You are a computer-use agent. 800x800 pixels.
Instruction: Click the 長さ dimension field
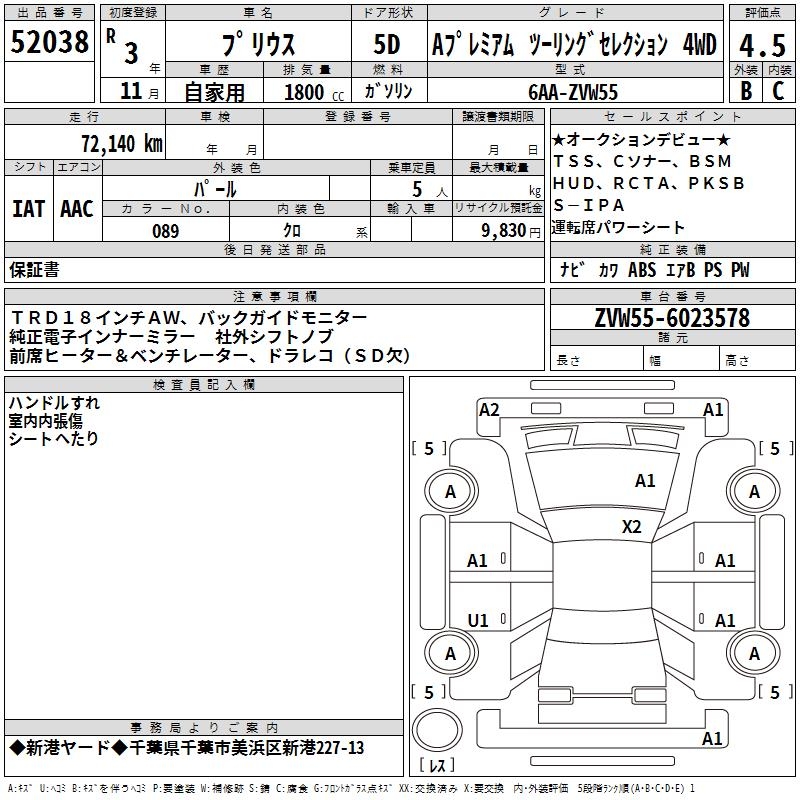(596, 360)
